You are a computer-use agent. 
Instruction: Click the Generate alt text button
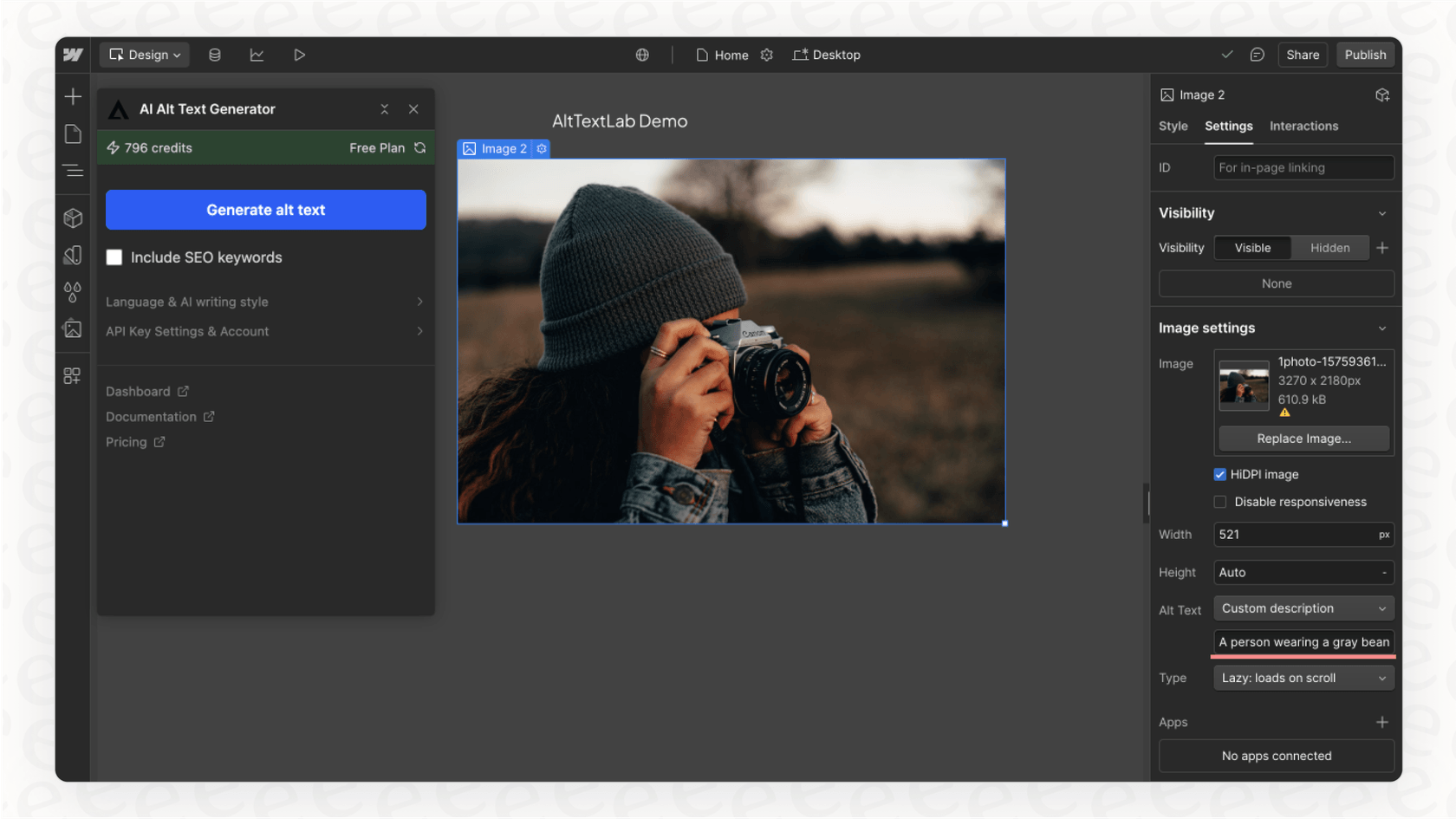[265, 210]
